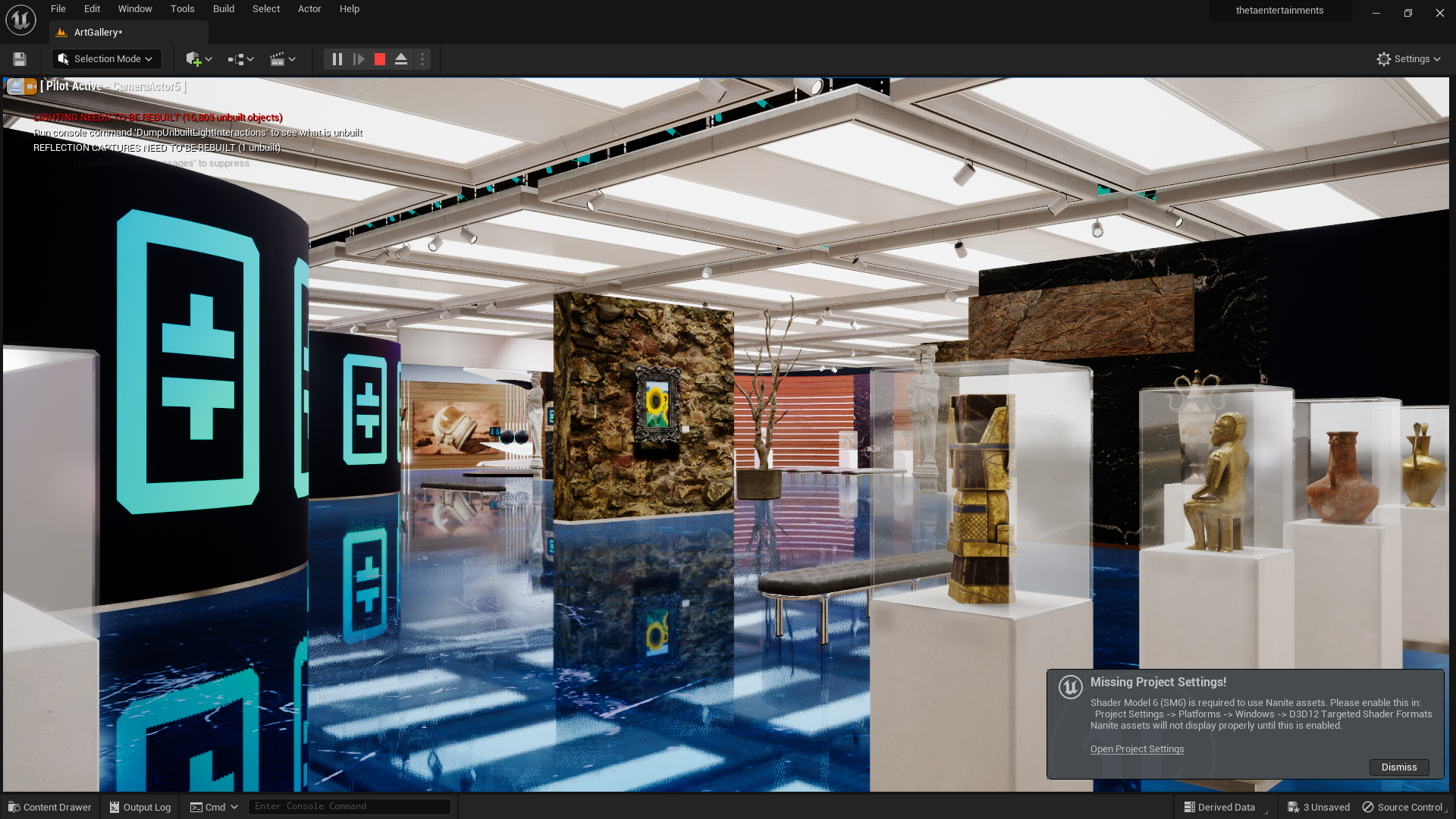The width and height of the screenshot is (1456, 819).
Task: Open the Cinematics clapperboard dropdown
Action: (283, 59)
